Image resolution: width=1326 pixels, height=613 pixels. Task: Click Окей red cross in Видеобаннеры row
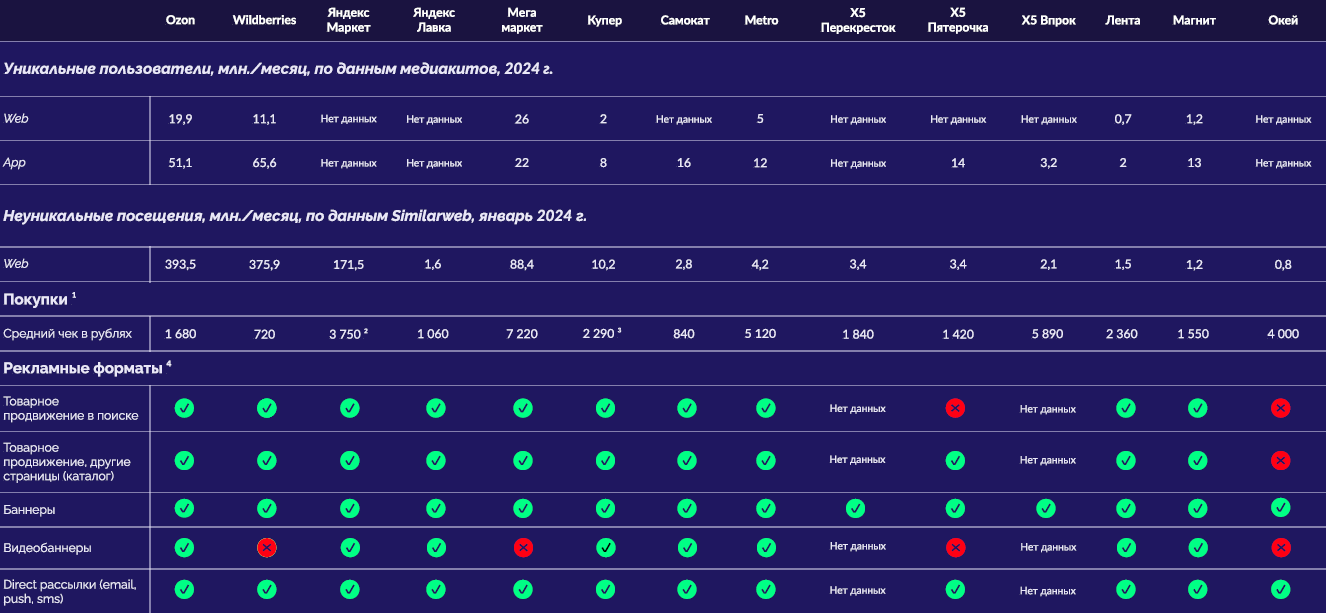click(x=1281, y=547)
